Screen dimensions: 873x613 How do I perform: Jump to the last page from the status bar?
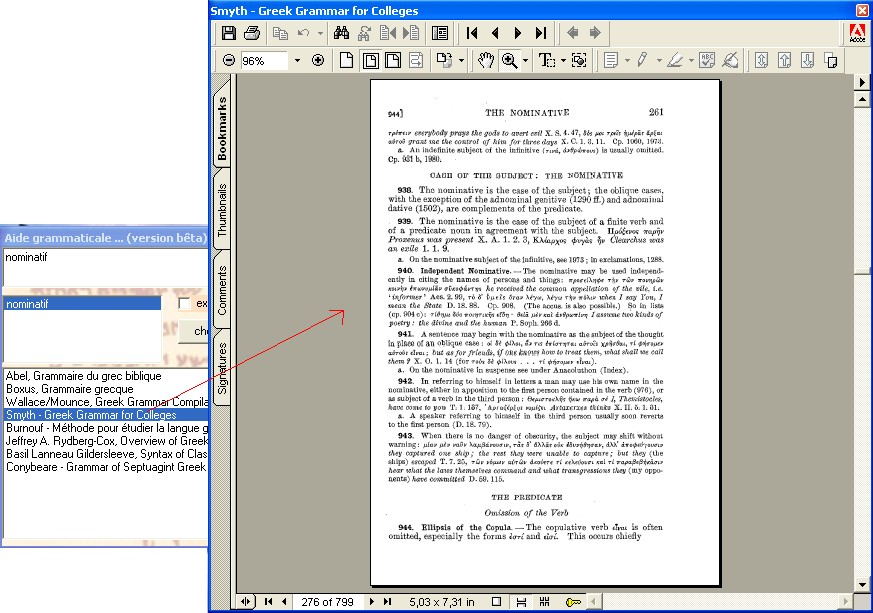point(388,602)
